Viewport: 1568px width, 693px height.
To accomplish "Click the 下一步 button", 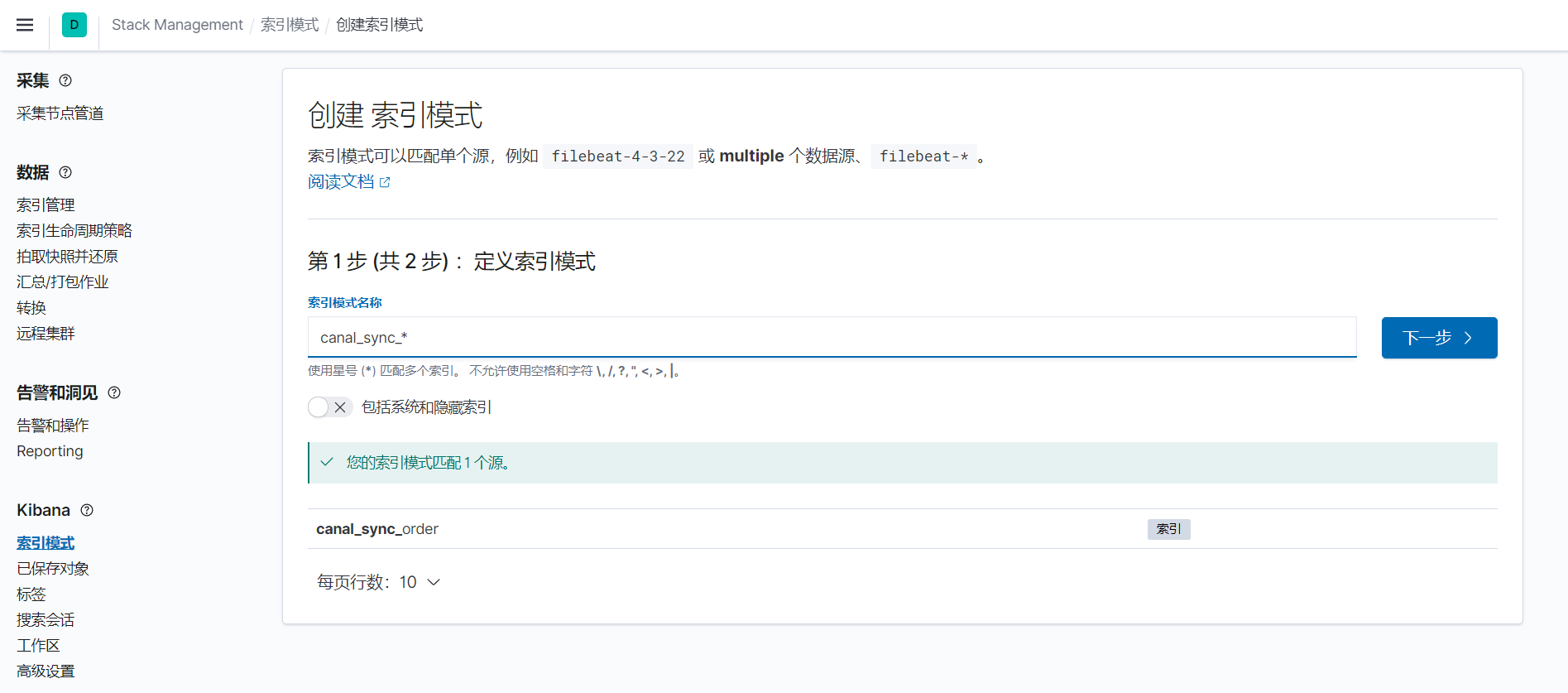I will coord(1438,338).
